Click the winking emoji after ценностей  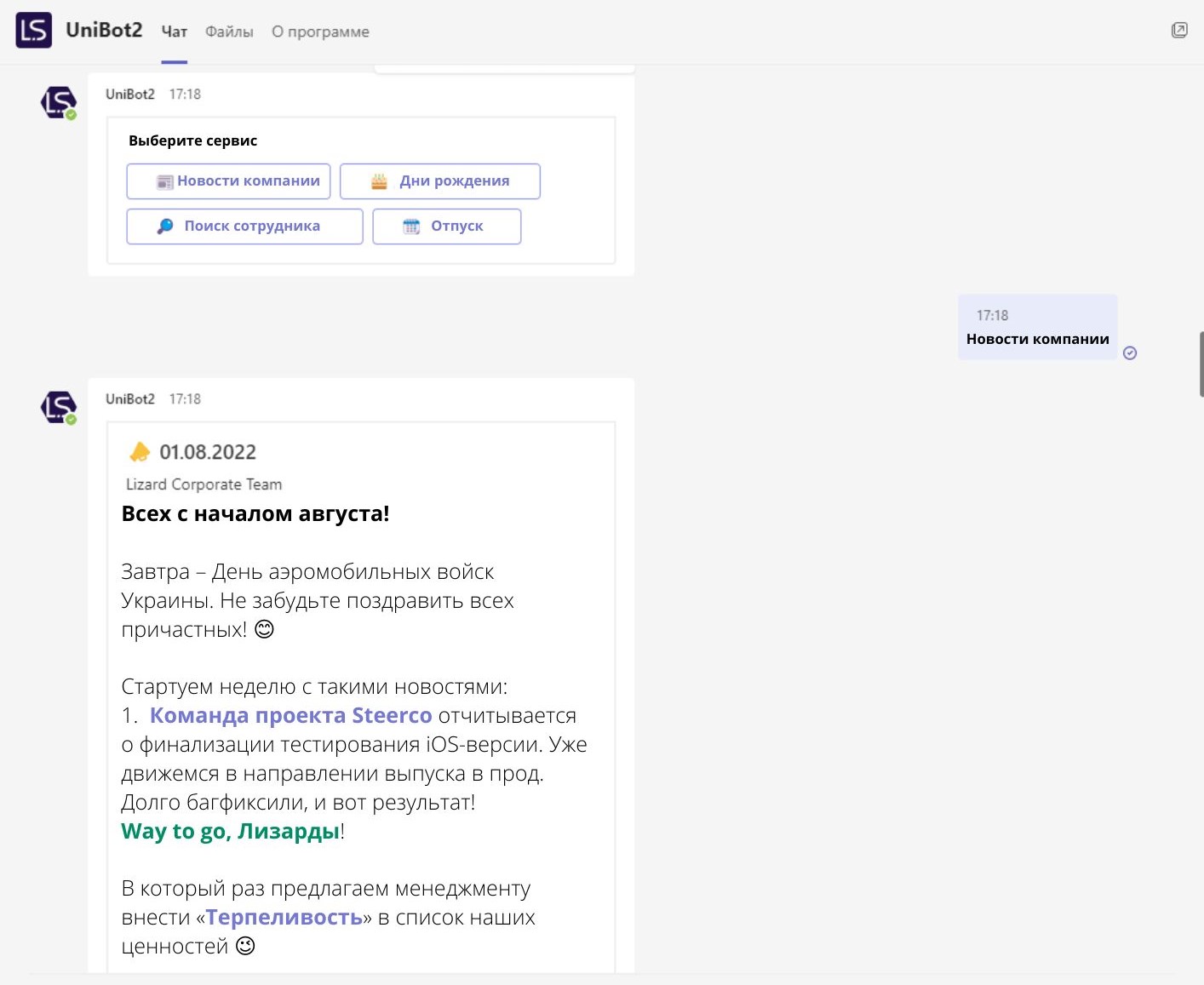tap(245, 946)
